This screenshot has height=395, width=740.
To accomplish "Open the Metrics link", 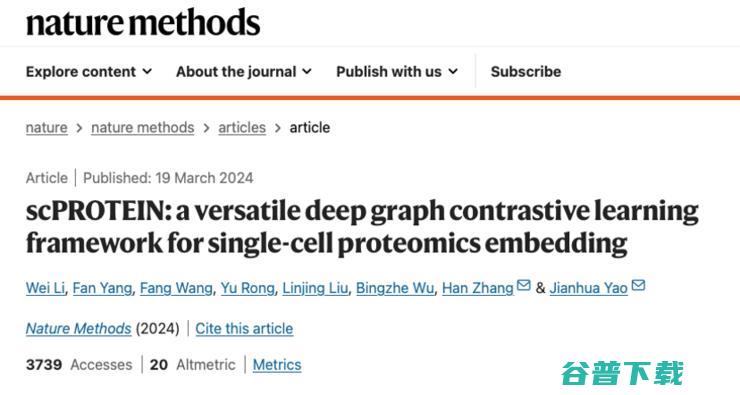I will (277, 365).
